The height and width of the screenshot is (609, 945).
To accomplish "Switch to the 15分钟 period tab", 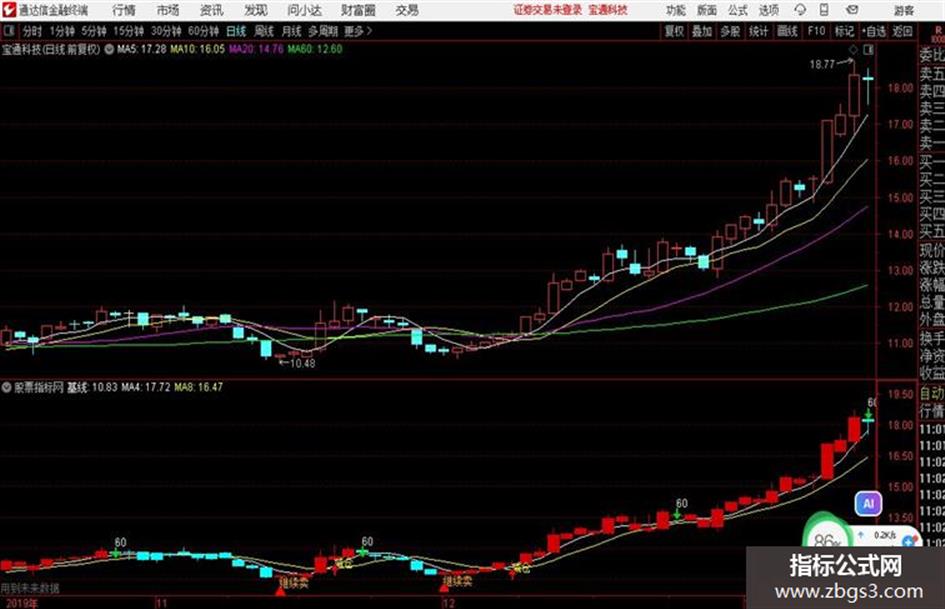I will [x=128, y=31].
